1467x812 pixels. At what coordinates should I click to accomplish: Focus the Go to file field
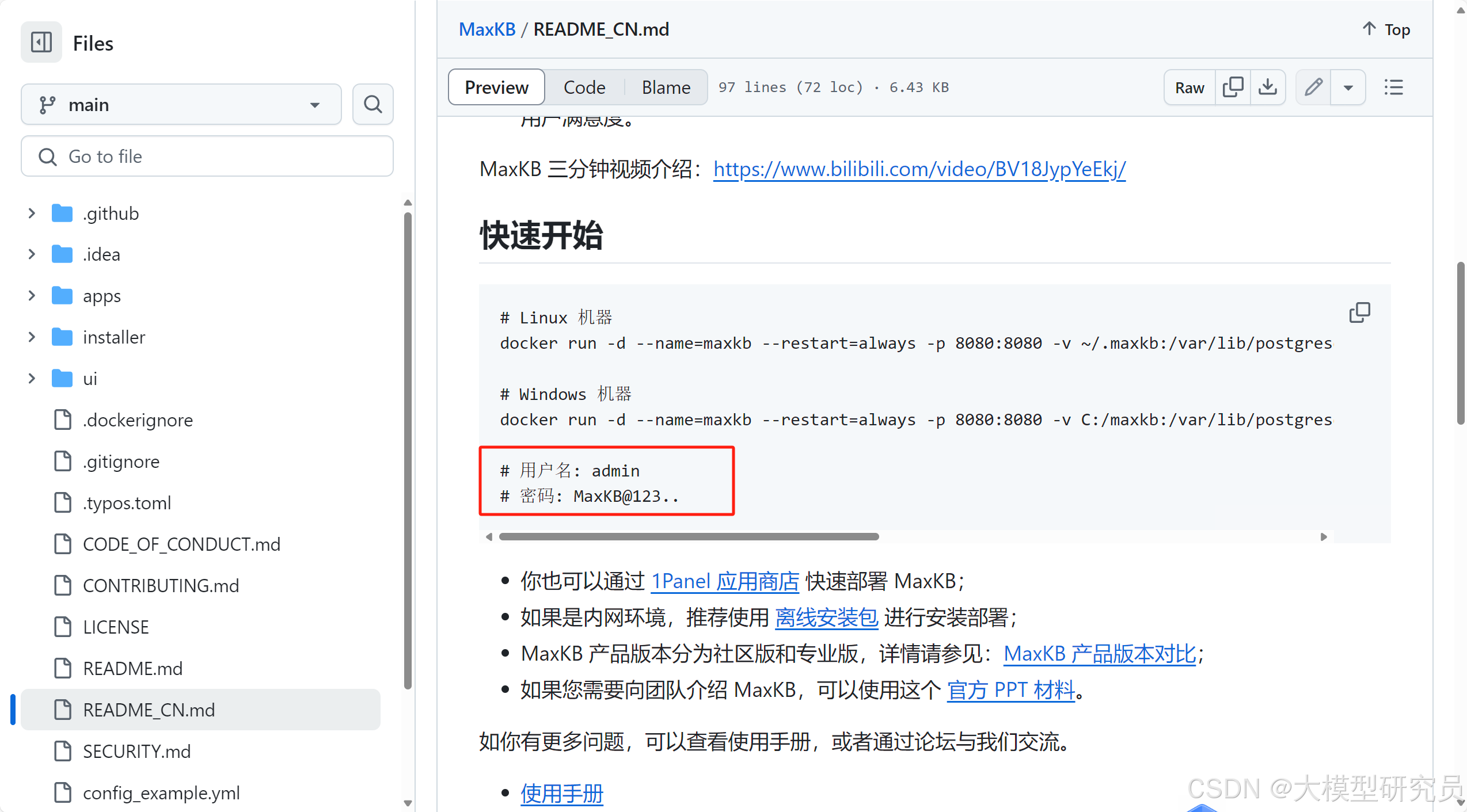(x=207, y=156)
